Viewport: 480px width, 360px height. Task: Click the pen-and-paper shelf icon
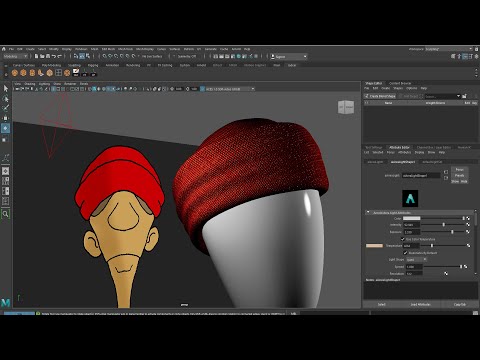tap(76, 72)
